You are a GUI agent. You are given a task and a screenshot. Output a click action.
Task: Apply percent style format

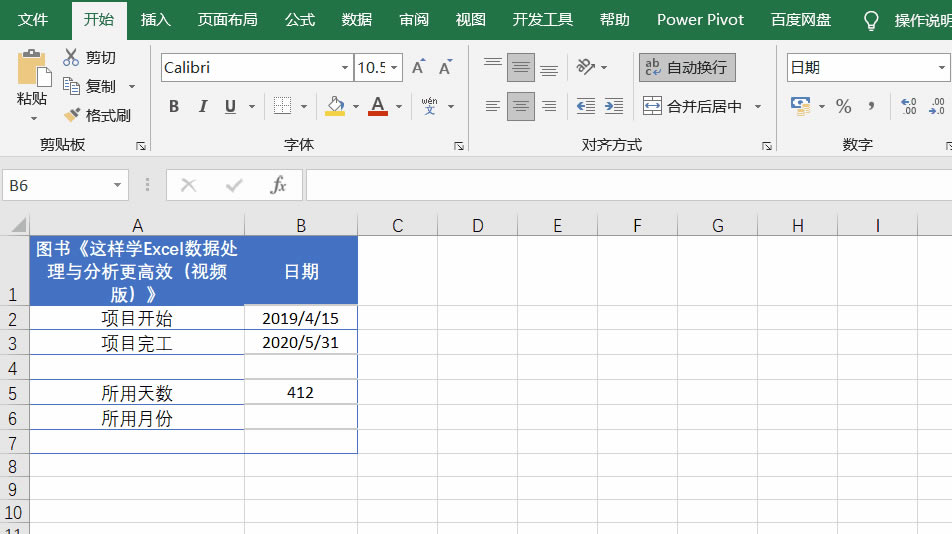843,106
